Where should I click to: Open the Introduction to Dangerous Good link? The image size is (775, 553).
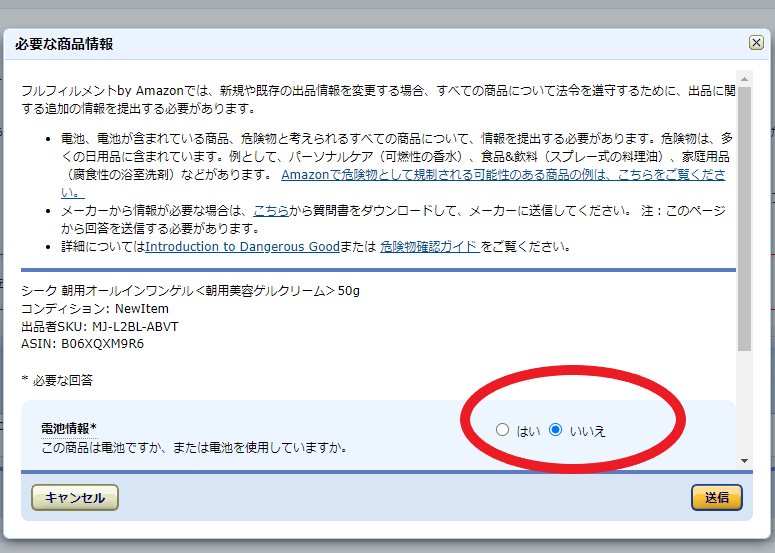(242, 246)
